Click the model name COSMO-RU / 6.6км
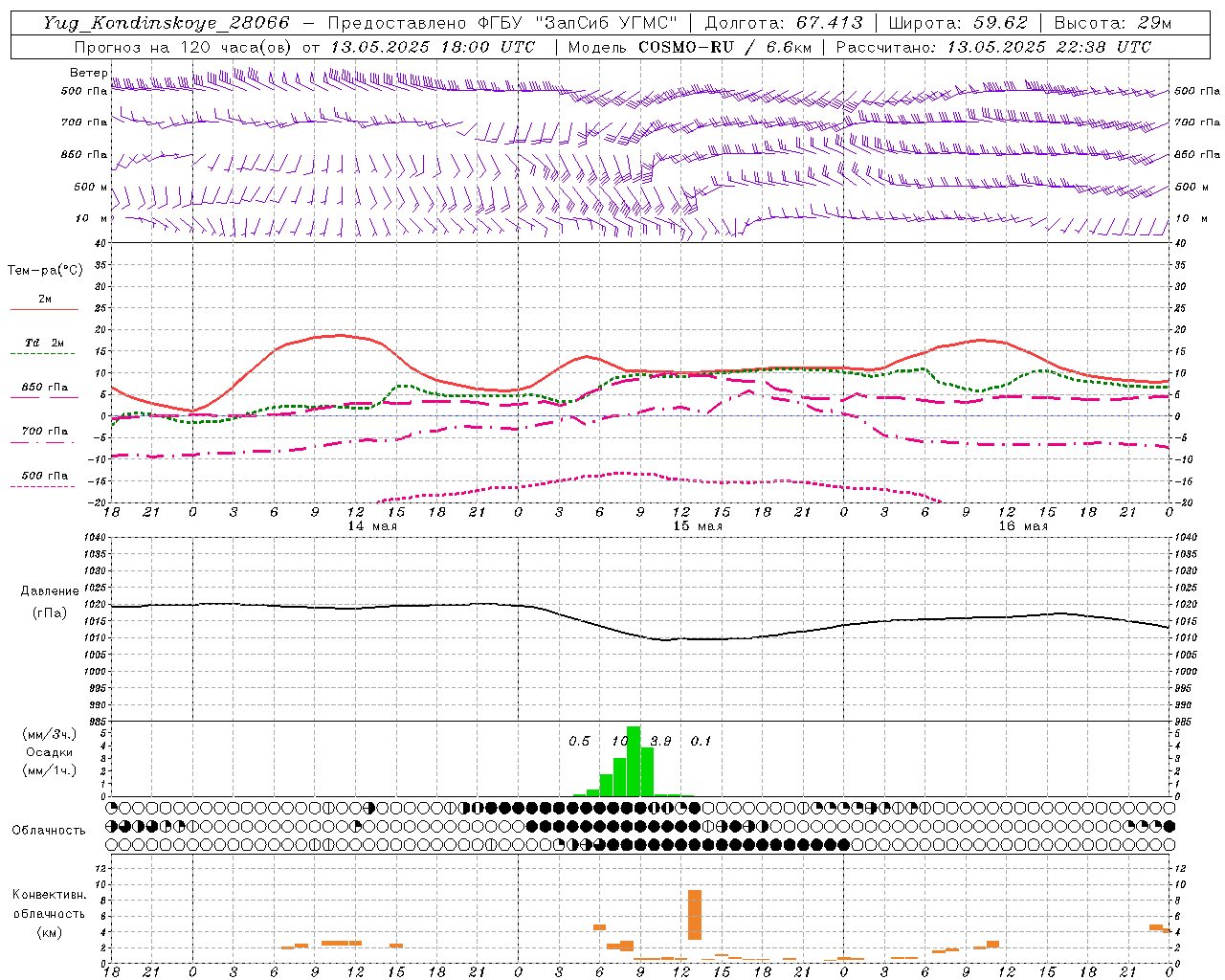This screenshot has width=1225, height=980. pyautogui.click(x=725, y=47)
